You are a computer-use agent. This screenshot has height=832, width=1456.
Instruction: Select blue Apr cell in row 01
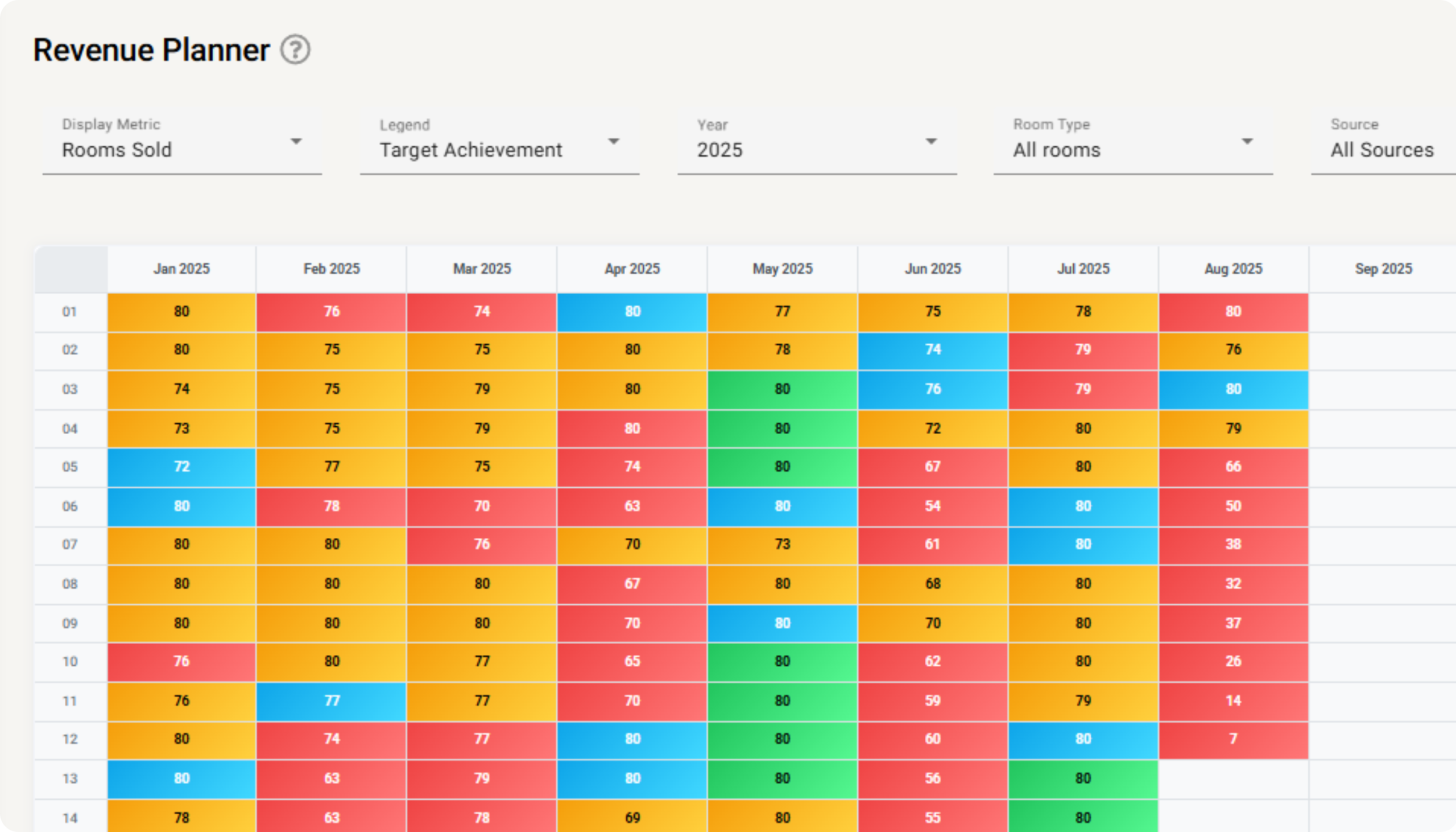(x=632, y=312)
